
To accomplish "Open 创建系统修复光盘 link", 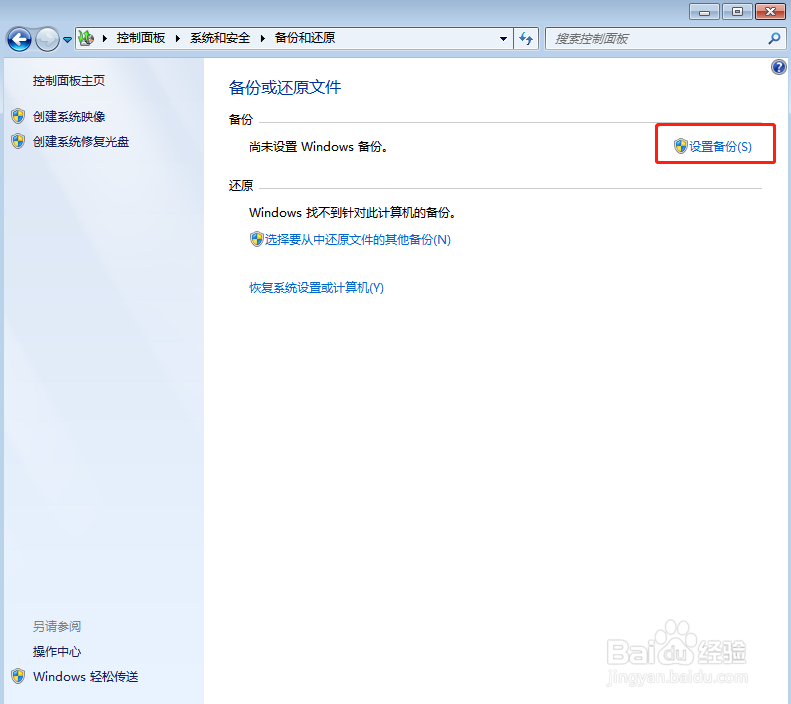I will pos(81,142).
